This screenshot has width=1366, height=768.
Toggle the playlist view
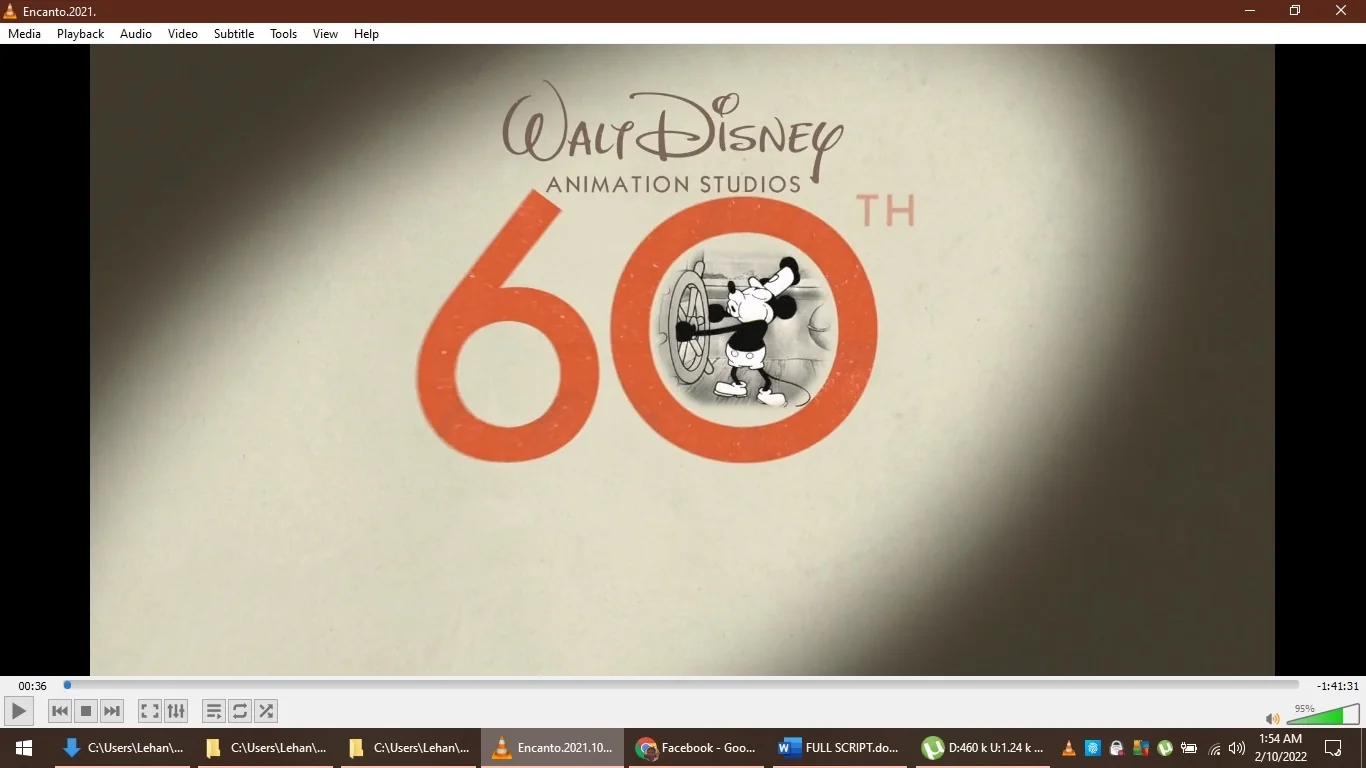[x=214, y=711]
